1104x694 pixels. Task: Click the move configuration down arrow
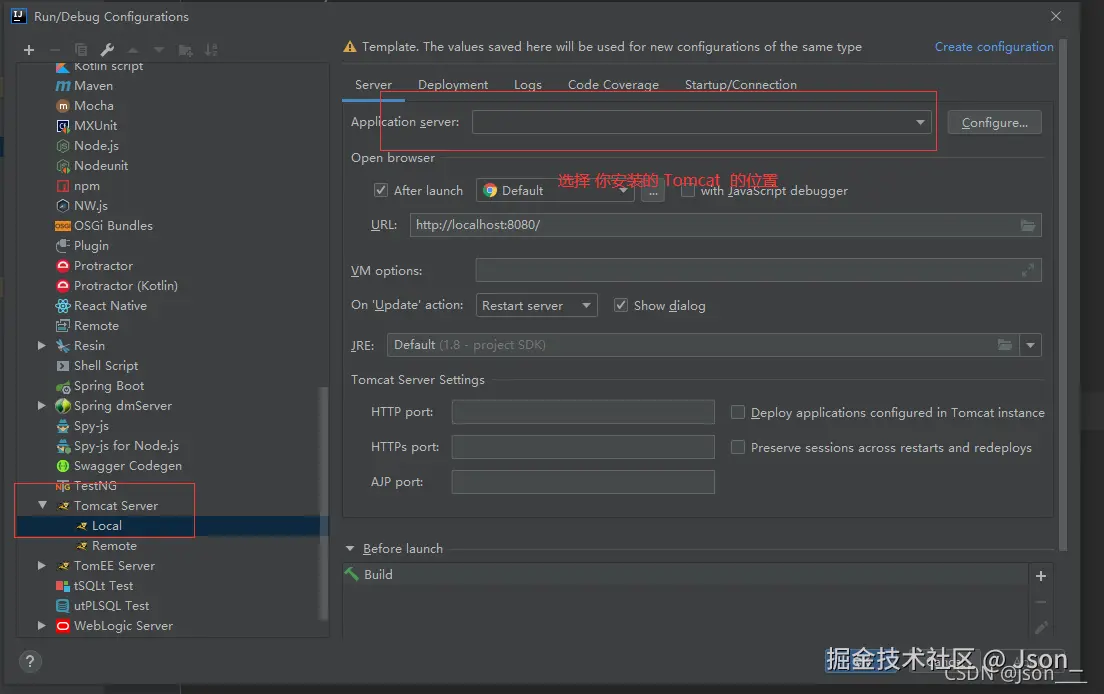point(159,50)
